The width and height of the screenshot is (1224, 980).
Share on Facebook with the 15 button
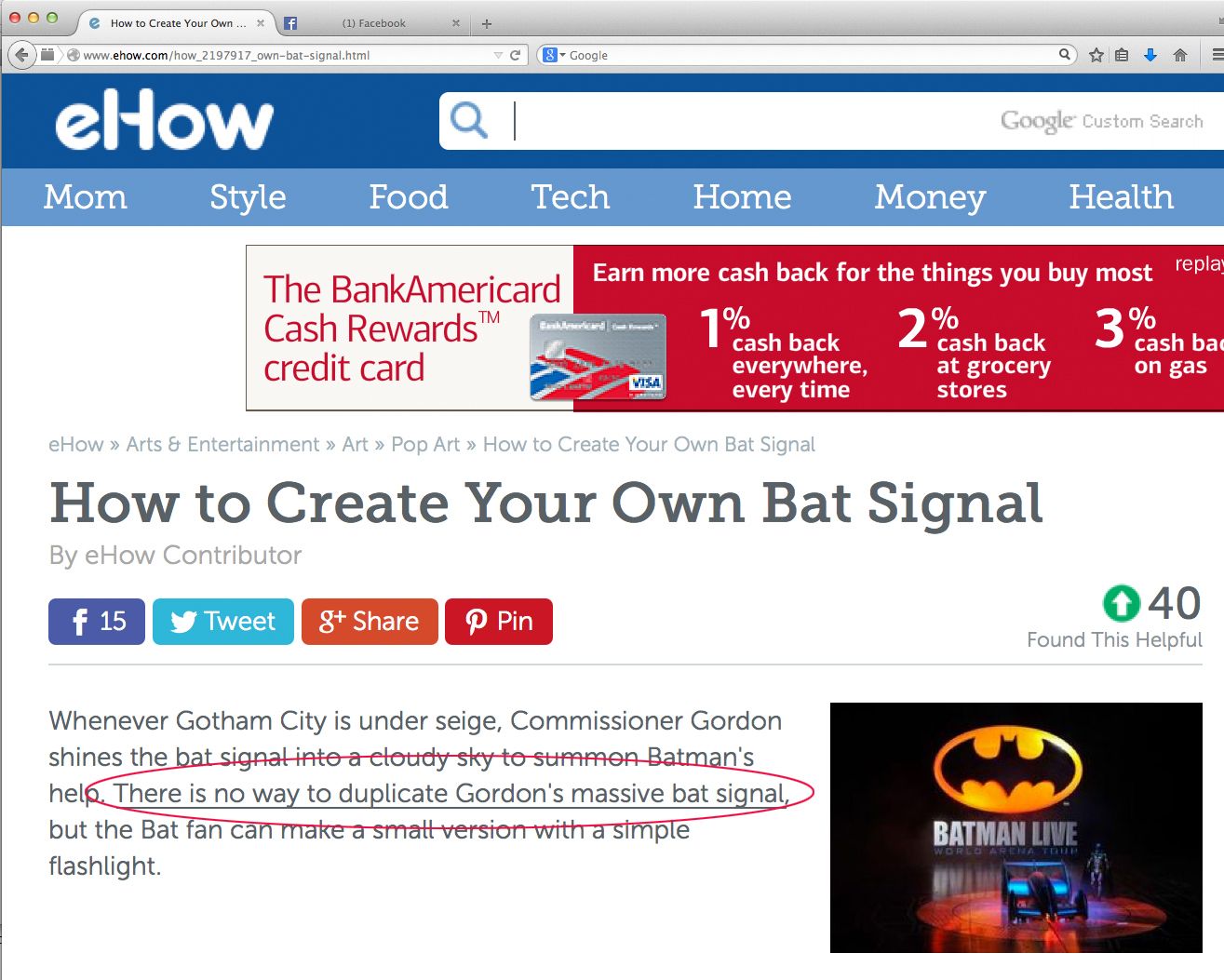click(97, 622)
